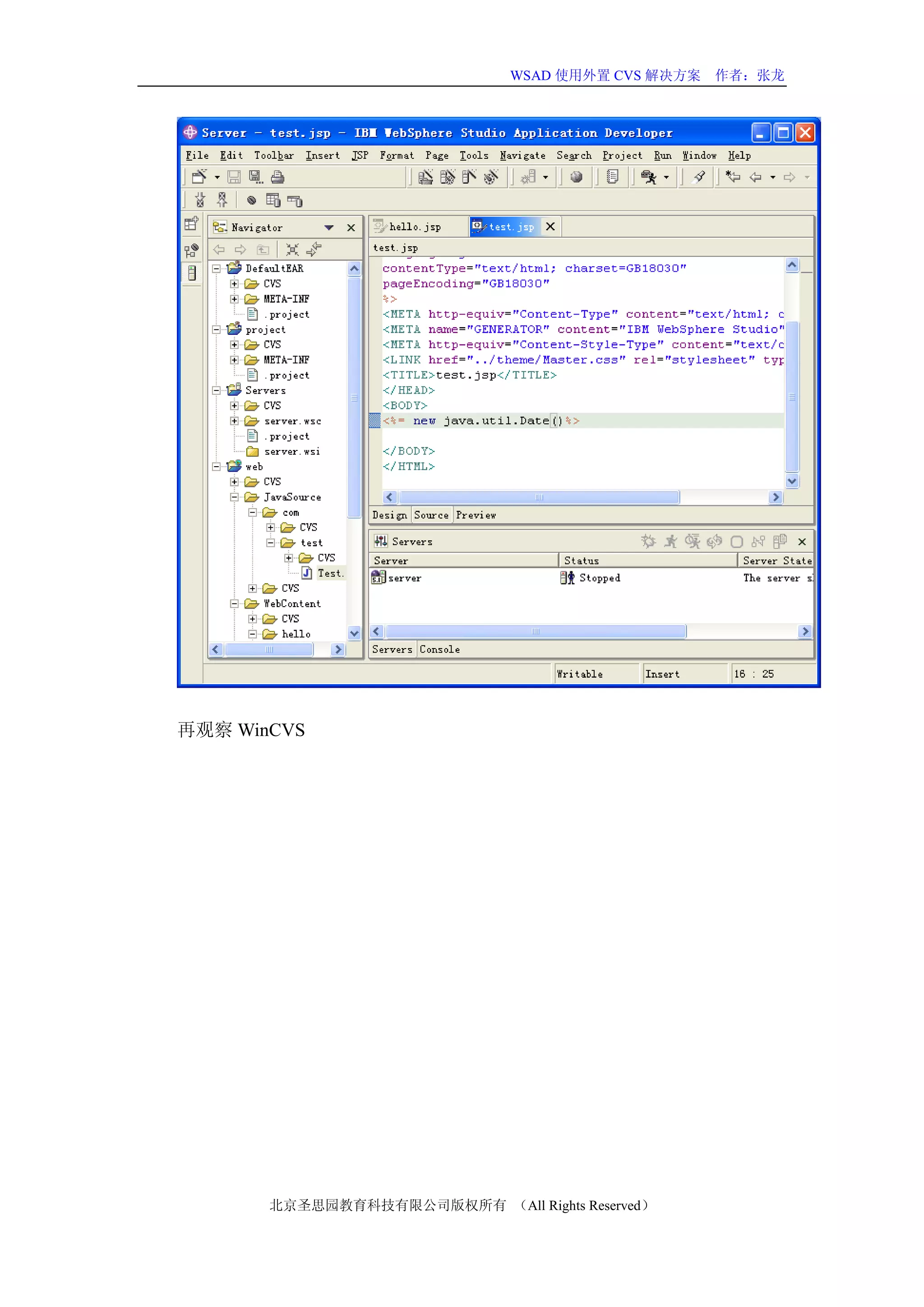Open the Navigator view menu triangle

(329, 228)
